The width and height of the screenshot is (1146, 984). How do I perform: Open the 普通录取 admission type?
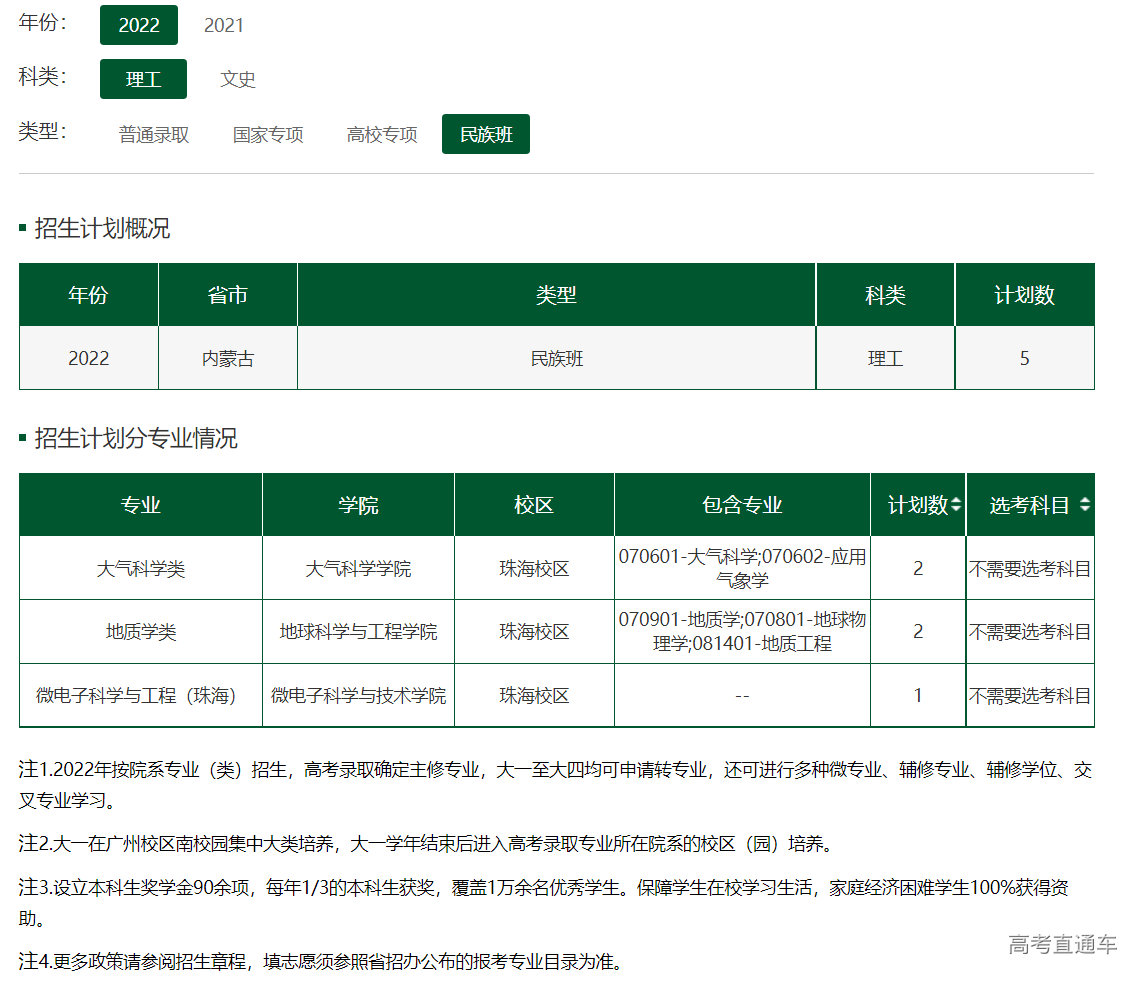(x=153, y=133)
